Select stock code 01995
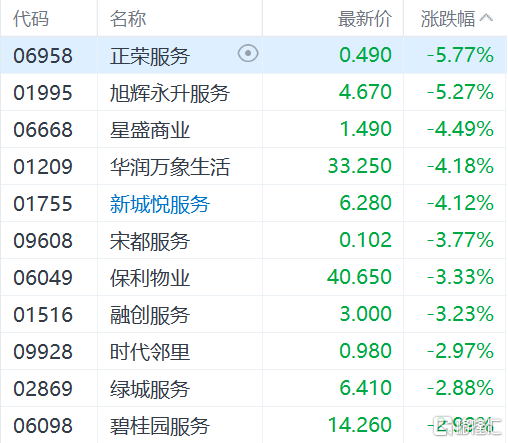The image size is (508, 443). (43, 92)
